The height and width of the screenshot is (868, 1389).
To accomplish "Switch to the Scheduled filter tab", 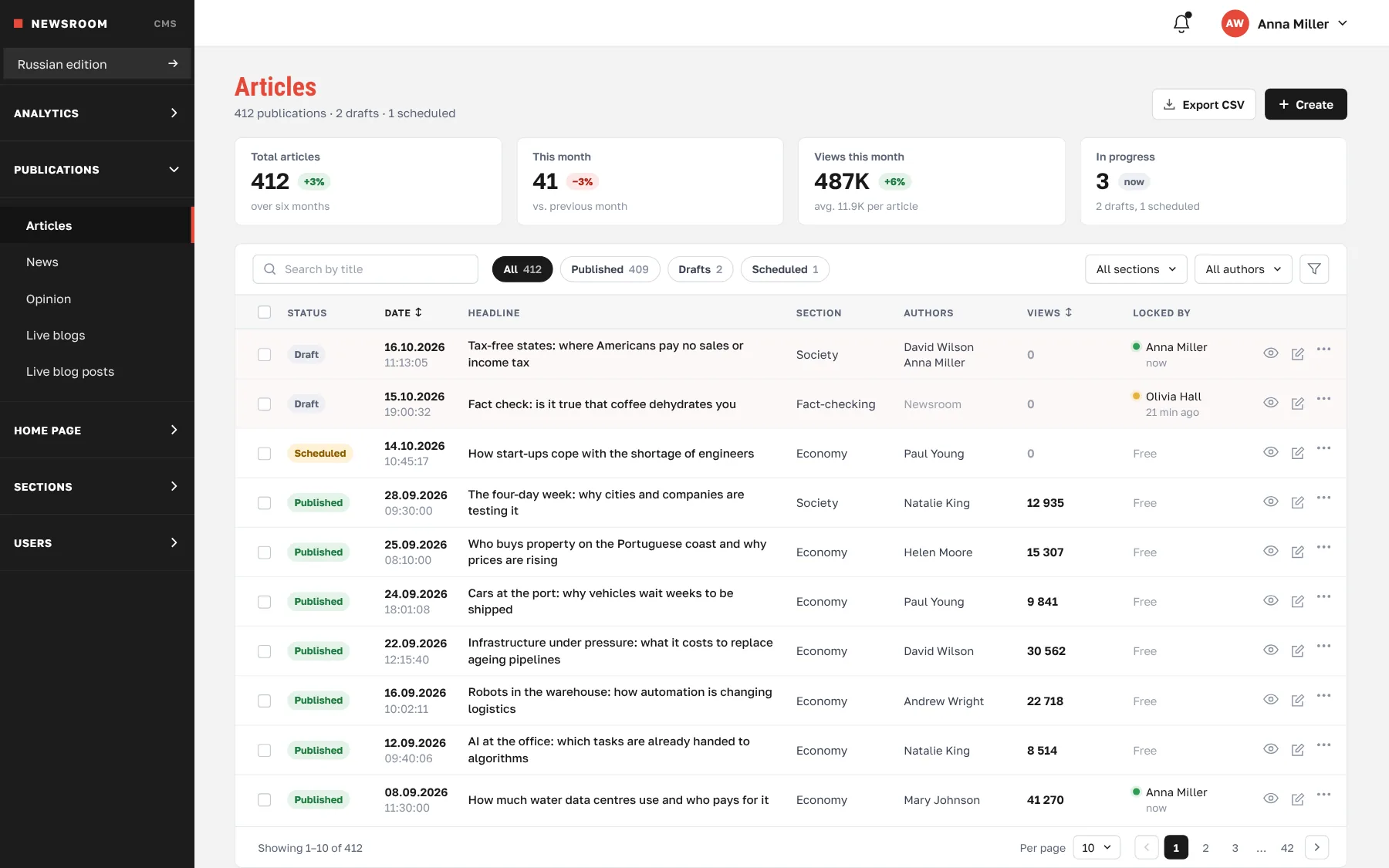I will (785, 269).
